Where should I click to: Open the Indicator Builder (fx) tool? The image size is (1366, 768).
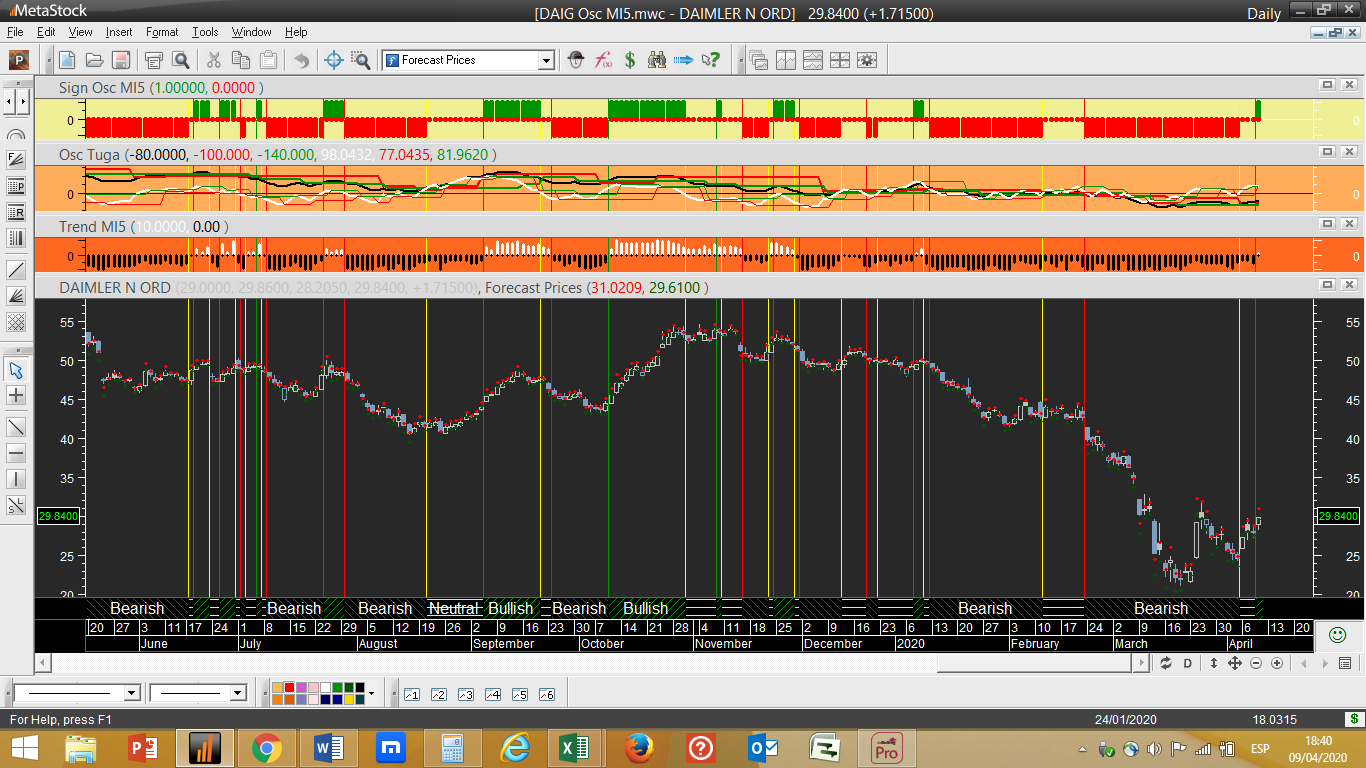[x=603, y=60]
